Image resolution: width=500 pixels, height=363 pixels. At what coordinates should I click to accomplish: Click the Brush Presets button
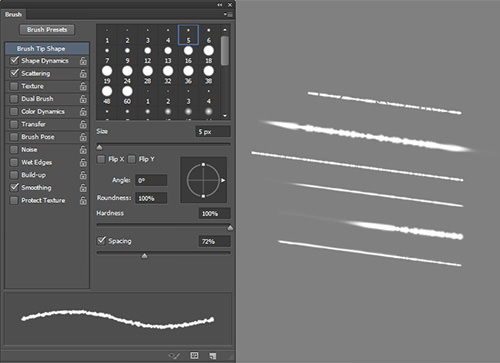pyautogui.click(x=47, y=30)
